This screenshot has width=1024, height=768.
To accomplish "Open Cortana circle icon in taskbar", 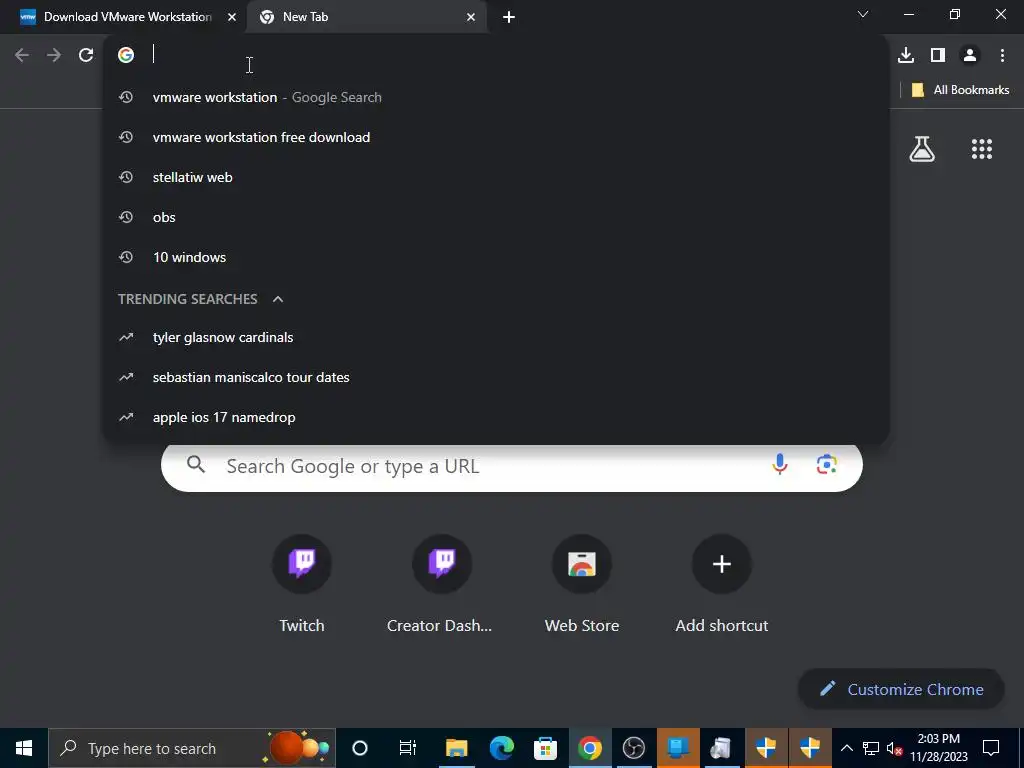I will pyautogui.click(x=360, y=748).
